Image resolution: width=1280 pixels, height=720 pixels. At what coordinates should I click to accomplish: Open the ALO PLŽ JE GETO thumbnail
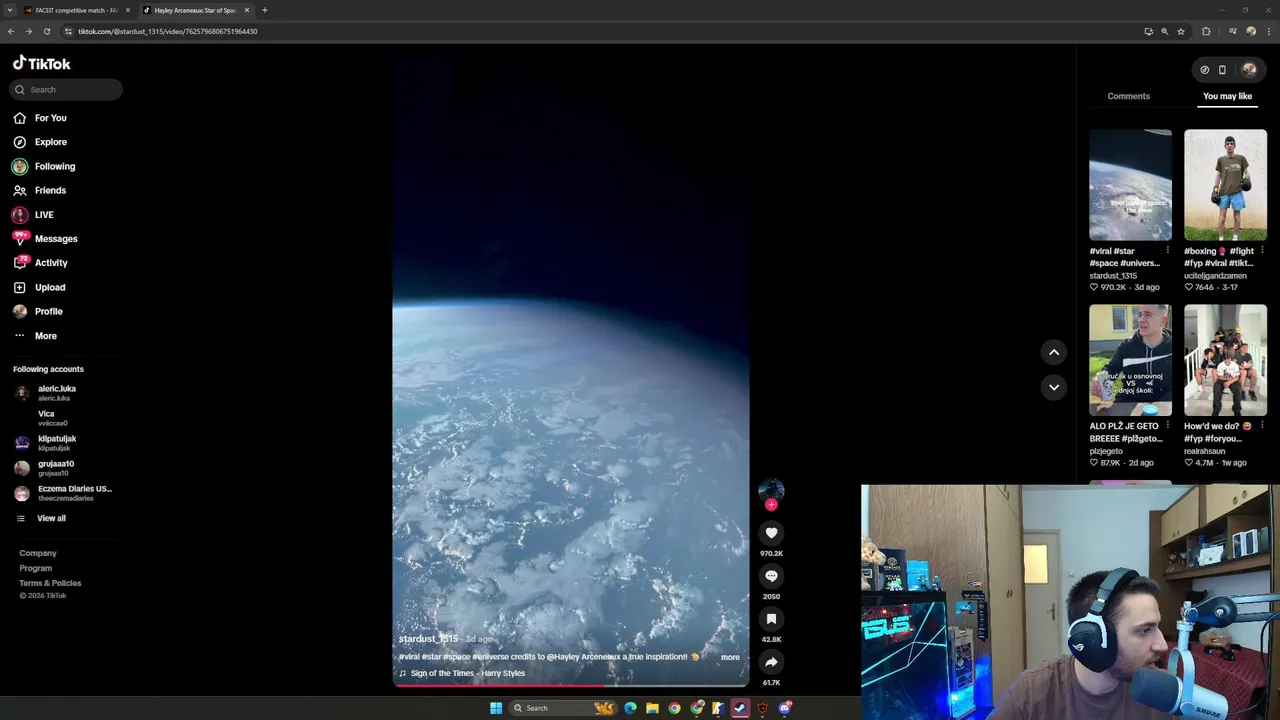pos(1130,360)
